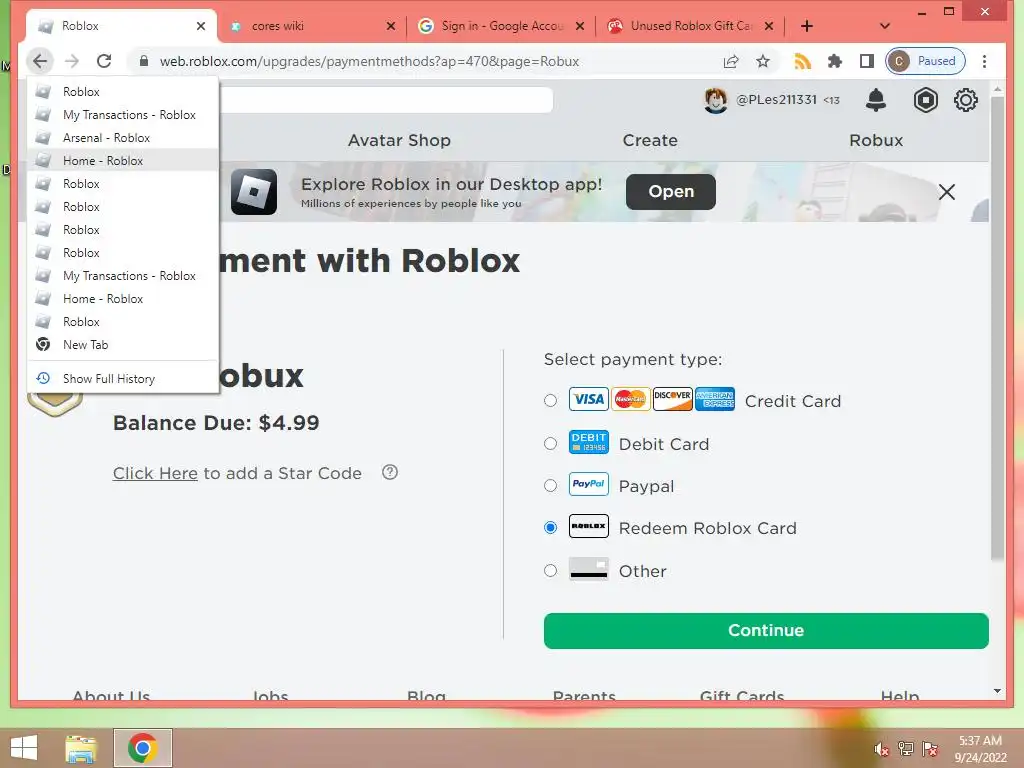The image size is (1024, 768).
Task: Click the browser forward arrow button
Action: click(72, 61)
